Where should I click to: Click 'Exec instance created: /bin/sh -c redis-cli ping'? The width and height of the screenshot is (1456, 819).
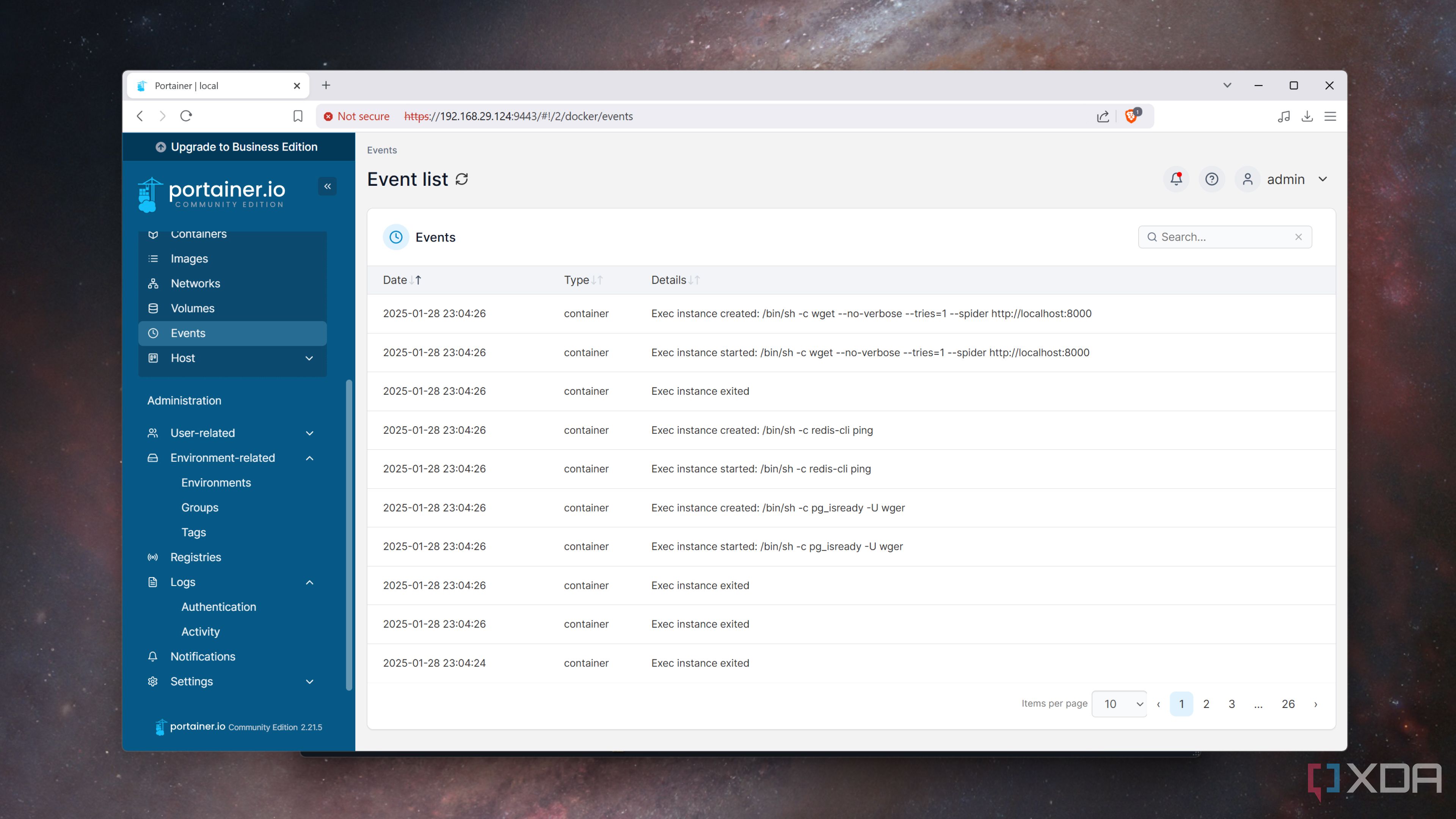pyautogui.click(x=762, y=430)
